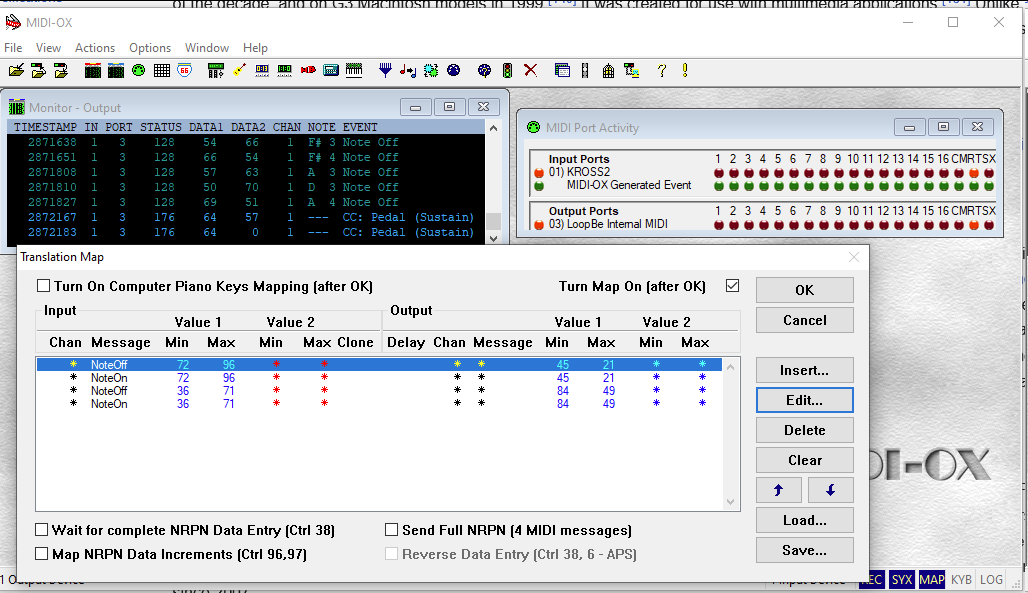Screen dimensions: 1028x593
Task: Open the piano keyboard toolbar icon
Action: pos(354,70)
